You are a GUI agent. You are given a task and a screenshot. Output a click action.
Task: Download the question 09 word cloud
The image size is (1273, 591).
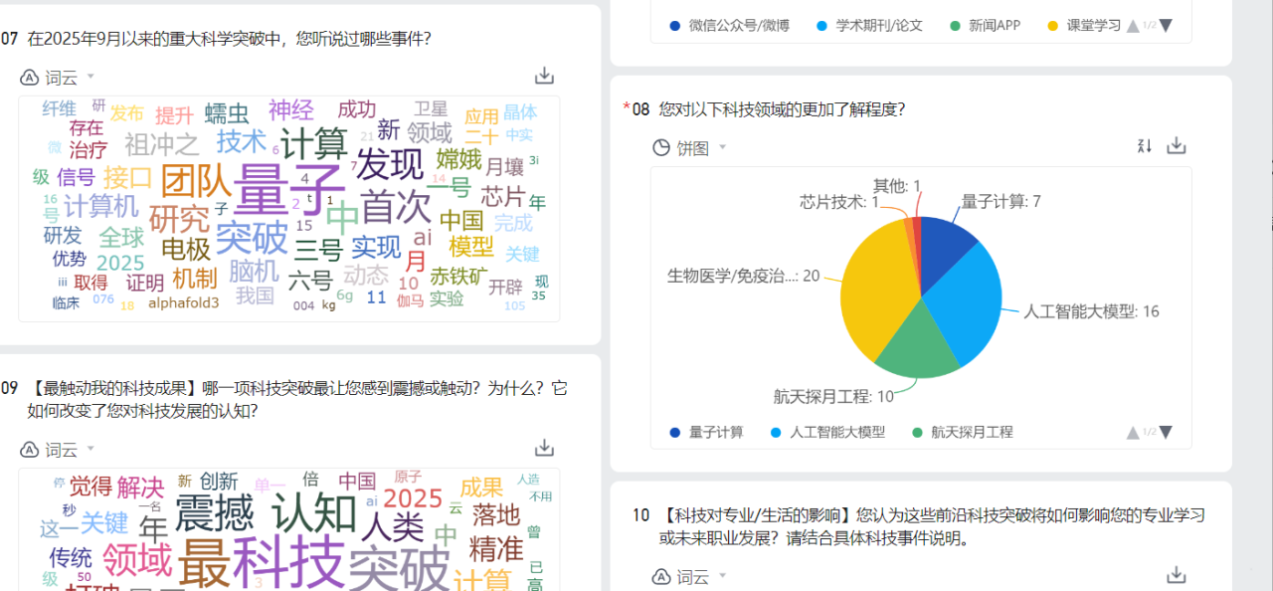pyautogui.click(x=544, y=448)
